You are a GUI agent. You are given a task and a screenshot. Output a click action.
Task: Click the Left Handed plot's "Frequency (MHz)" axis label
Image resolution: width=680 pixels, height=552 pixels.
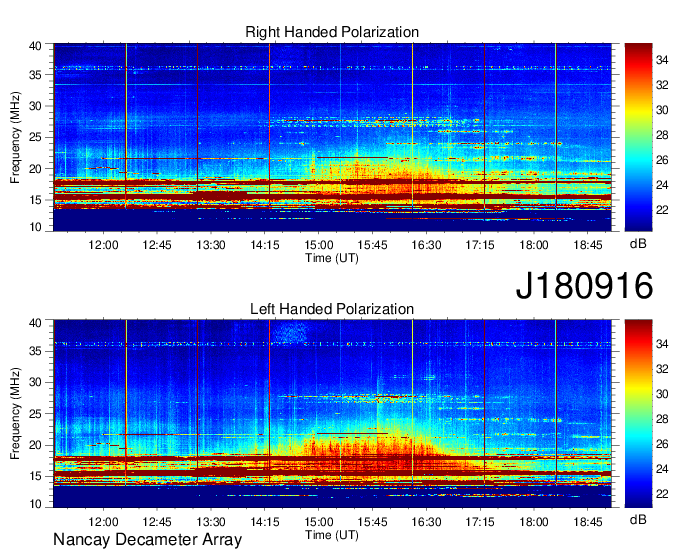[x=15, y=414]
